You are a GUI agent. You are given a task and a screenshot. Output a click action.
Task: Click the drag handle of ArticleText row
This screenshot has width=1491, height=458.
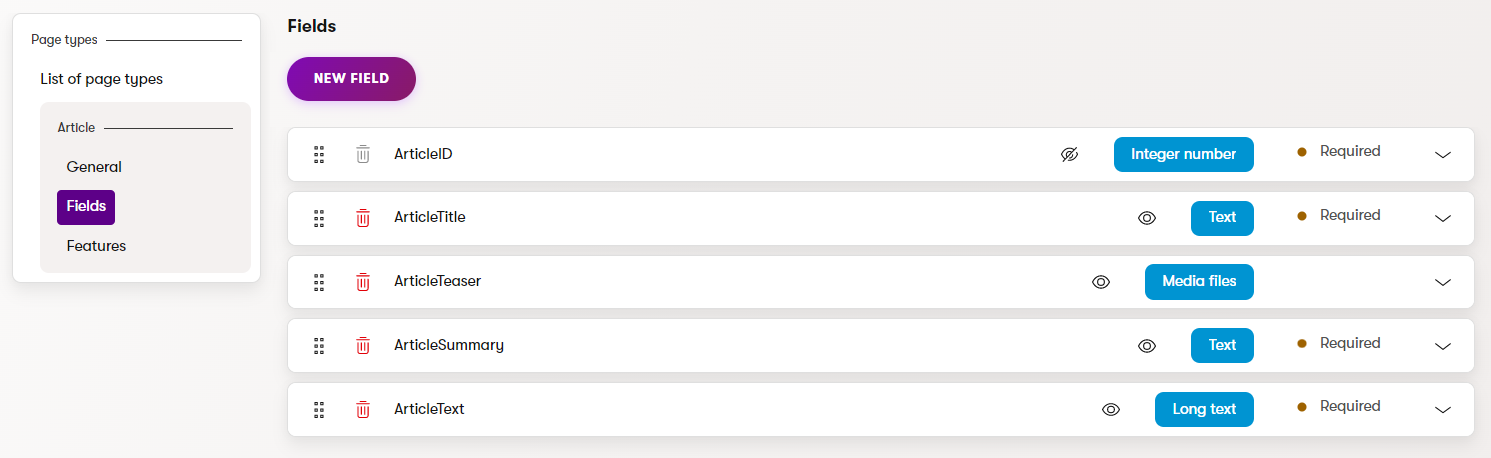(x=319, y=410)
